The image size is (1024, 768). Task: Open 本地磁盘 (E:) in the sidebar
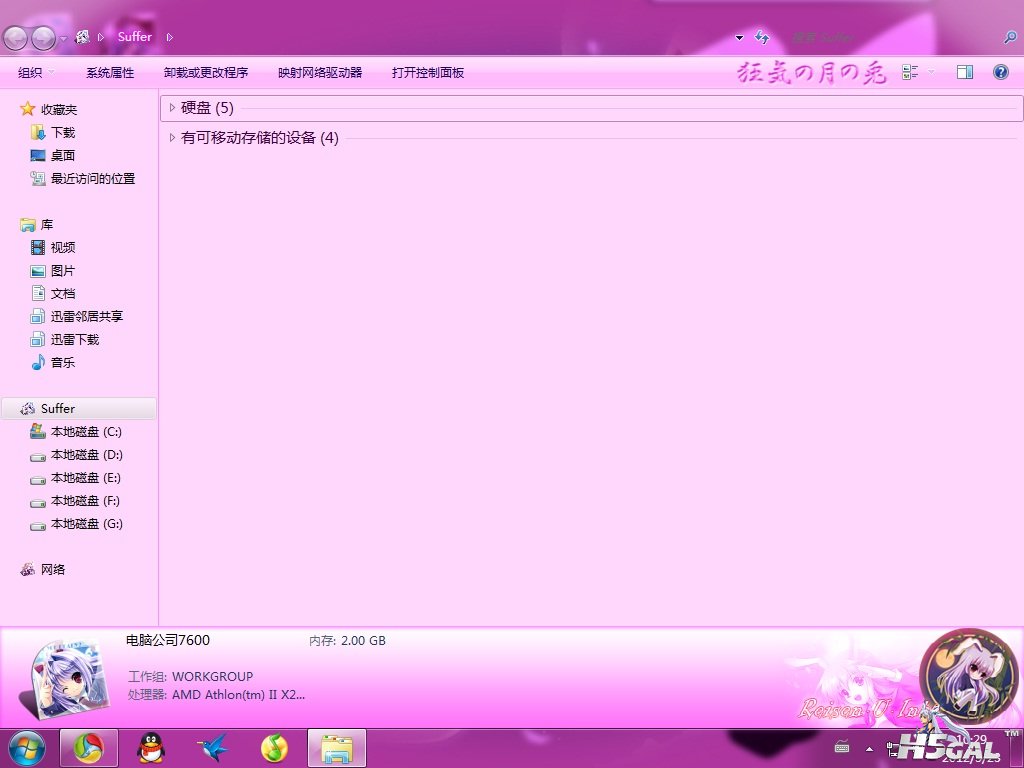86,478
